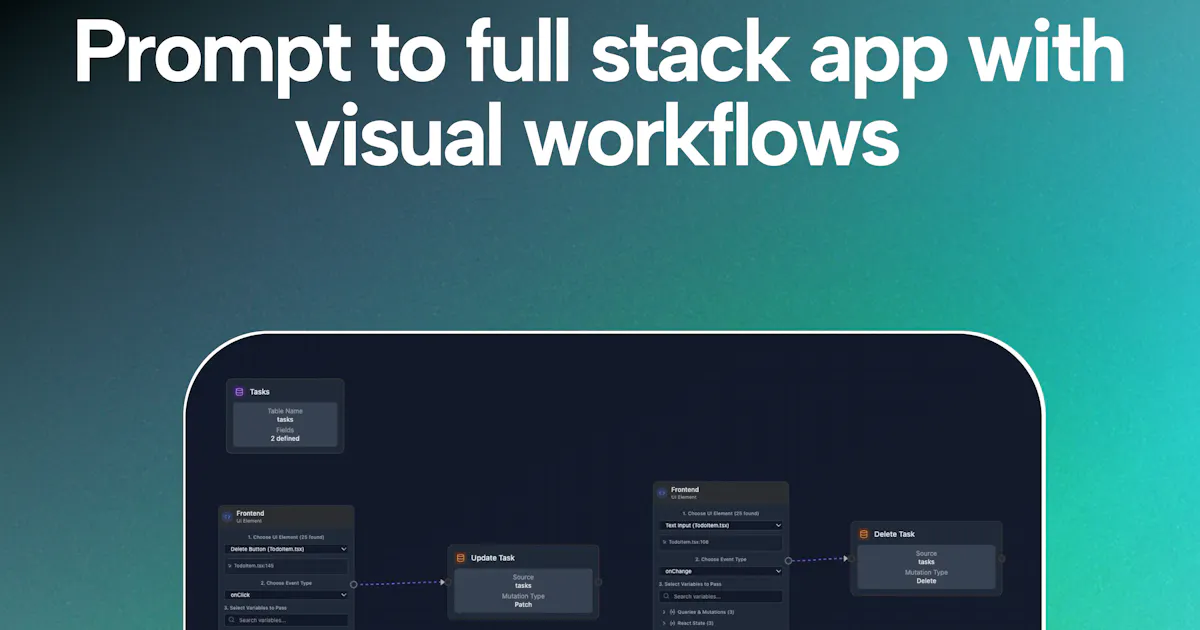The height and width of the screenshot is (630, 1200).
Task: Click output handle of the onClick Frontend node
Action: pyautogui.click(x=354, y=584)
